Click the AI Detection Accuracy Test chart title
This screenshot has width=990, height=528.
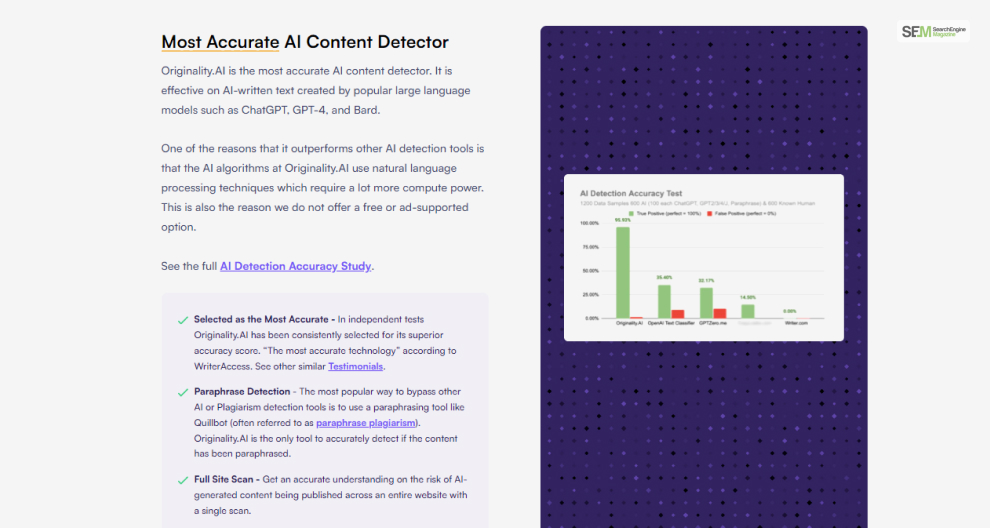631,193
